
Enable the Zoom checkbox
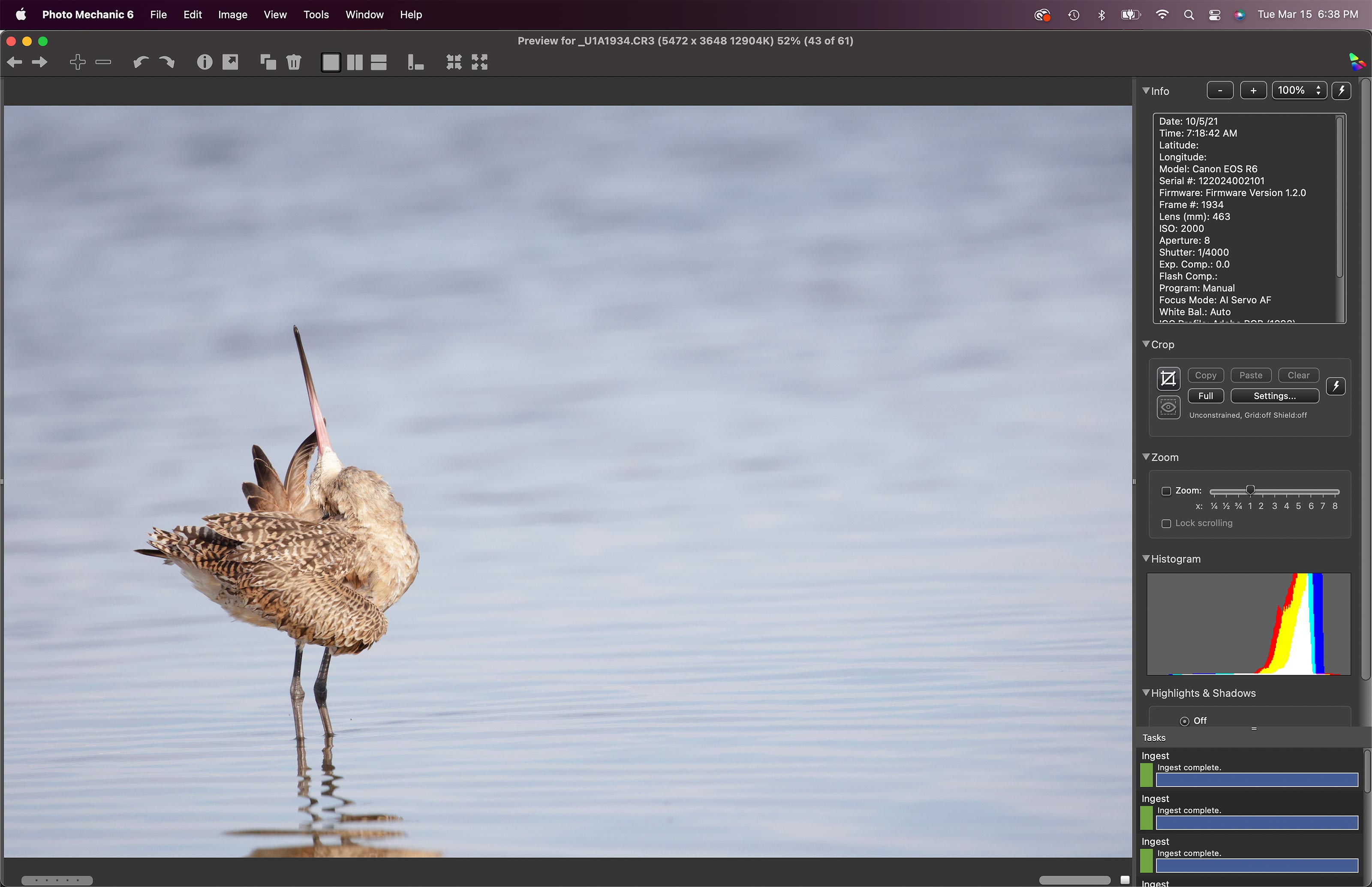[x=1166, y=491]
